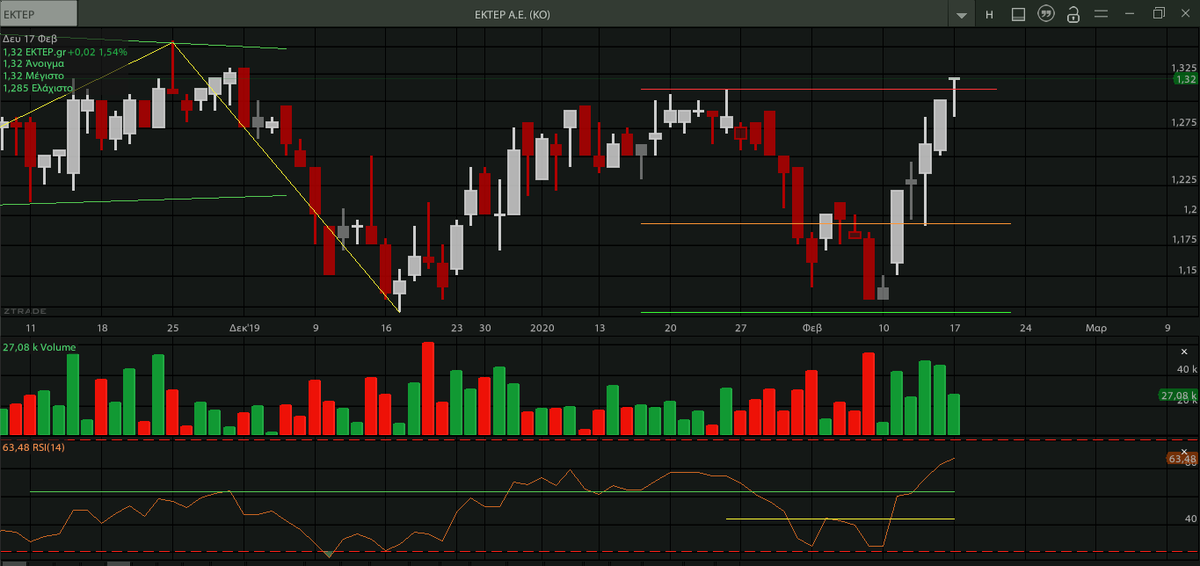Close the Volume panel with its X
1200x566 pixels.
1186,352
